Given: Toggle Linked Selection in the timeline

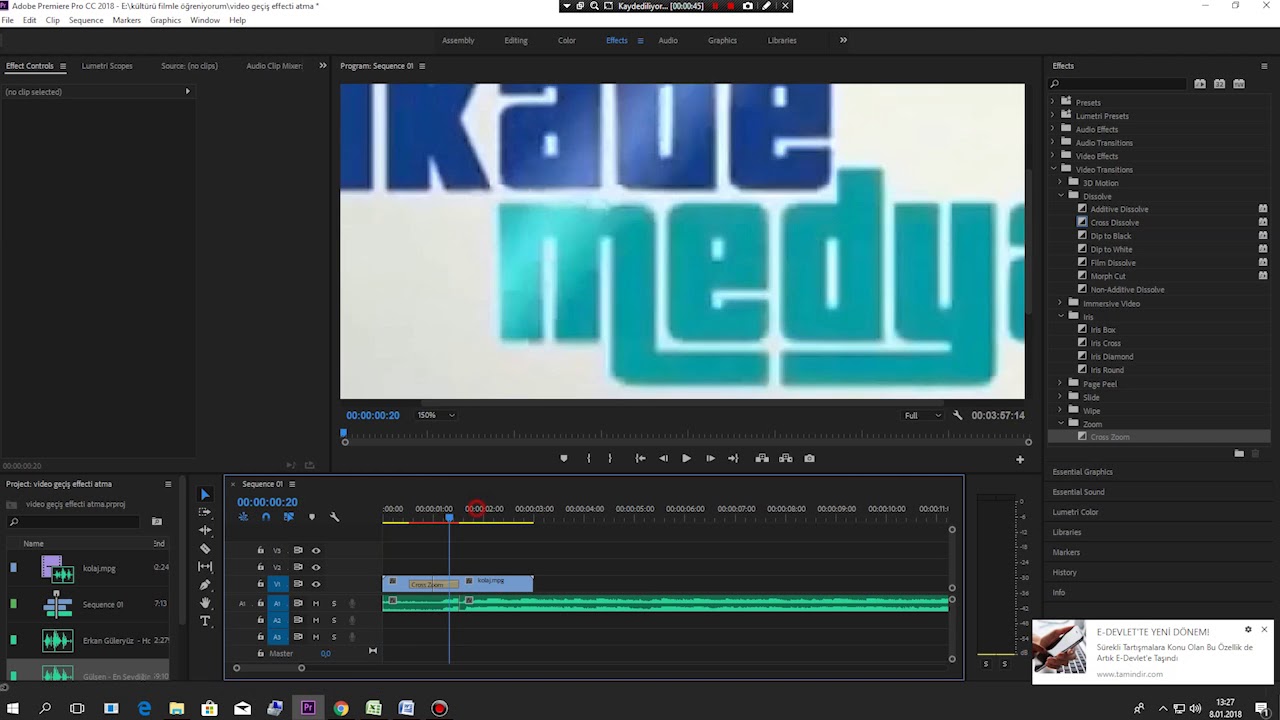Looking at the screenshot, I should 289,517.
